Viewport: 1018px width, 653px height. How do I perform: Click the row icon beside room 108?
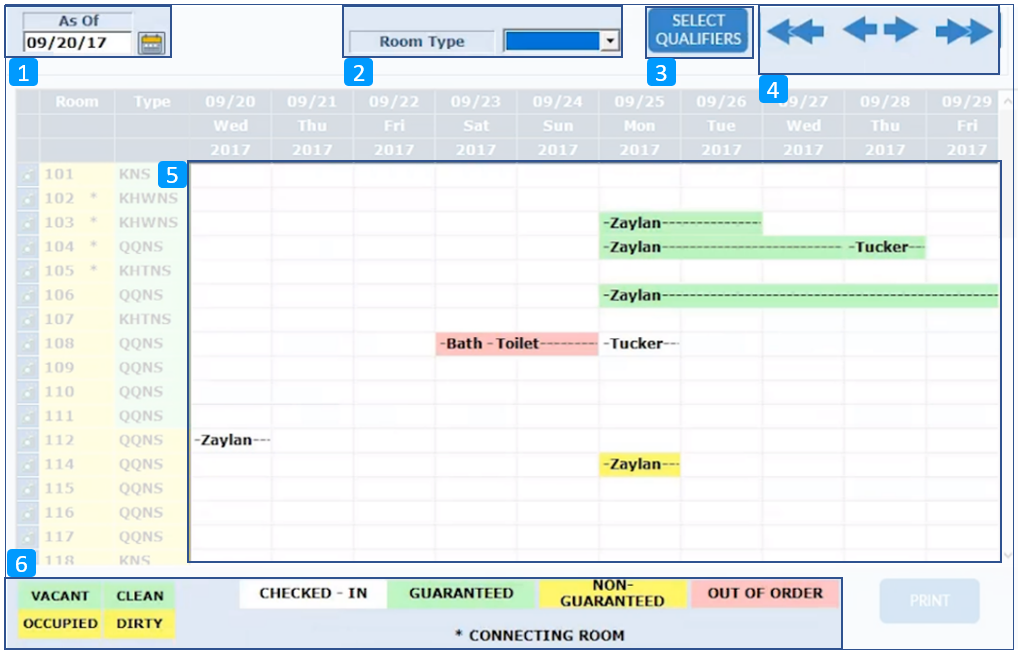tap(28, 344)
